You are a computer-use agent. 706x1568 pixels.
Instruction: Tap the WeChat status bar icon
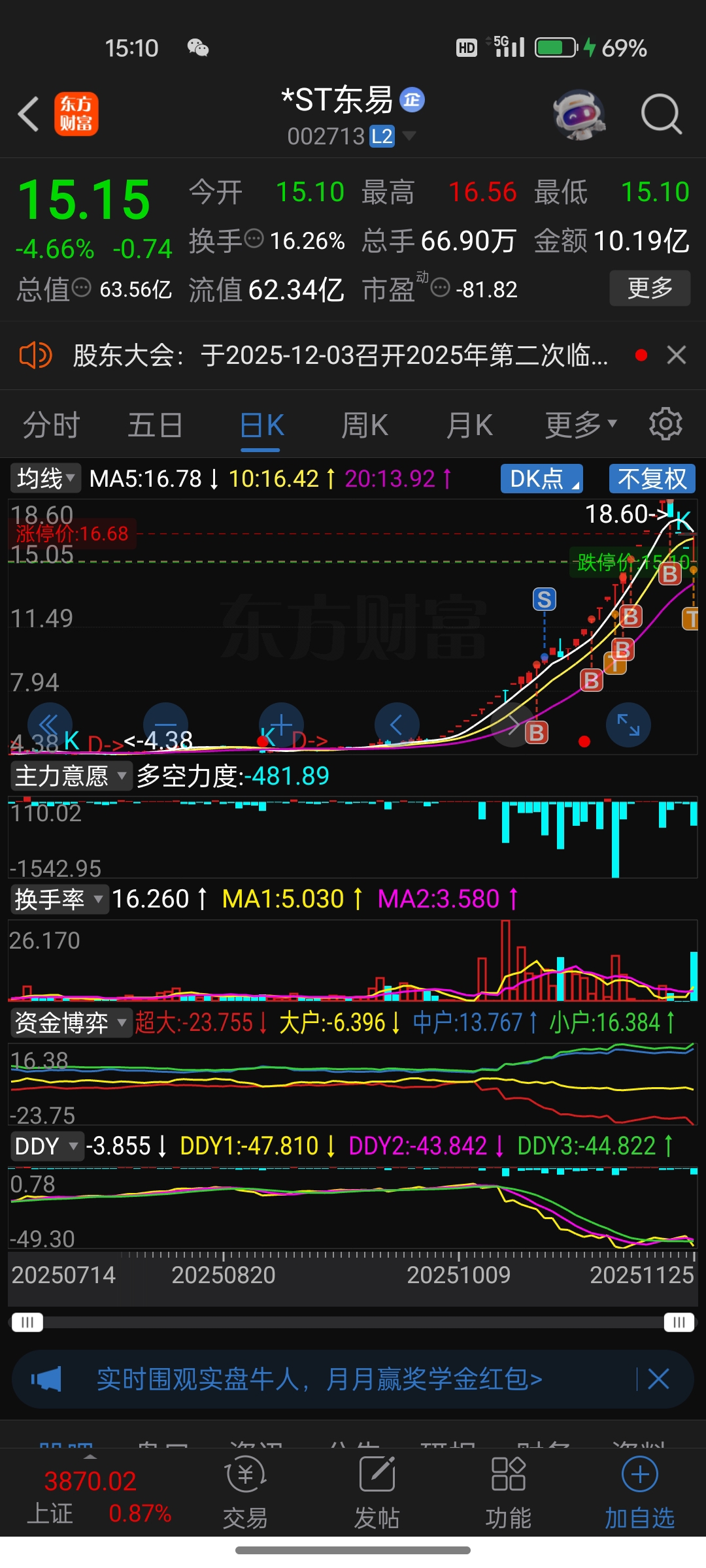click(x=198, y=48)
